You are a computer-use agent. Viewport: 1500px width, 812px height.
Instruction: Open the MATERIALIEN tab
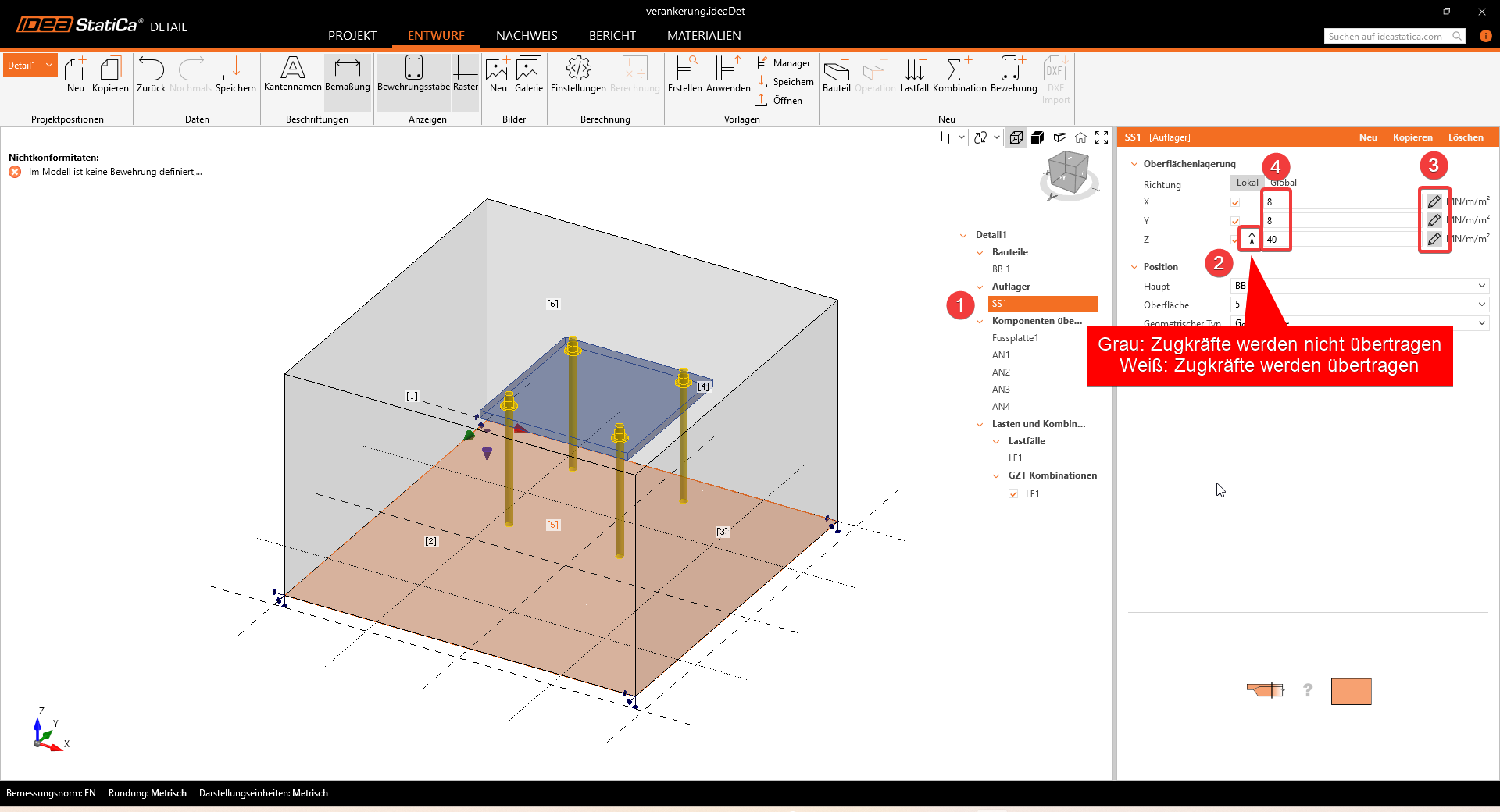(704, 36)
